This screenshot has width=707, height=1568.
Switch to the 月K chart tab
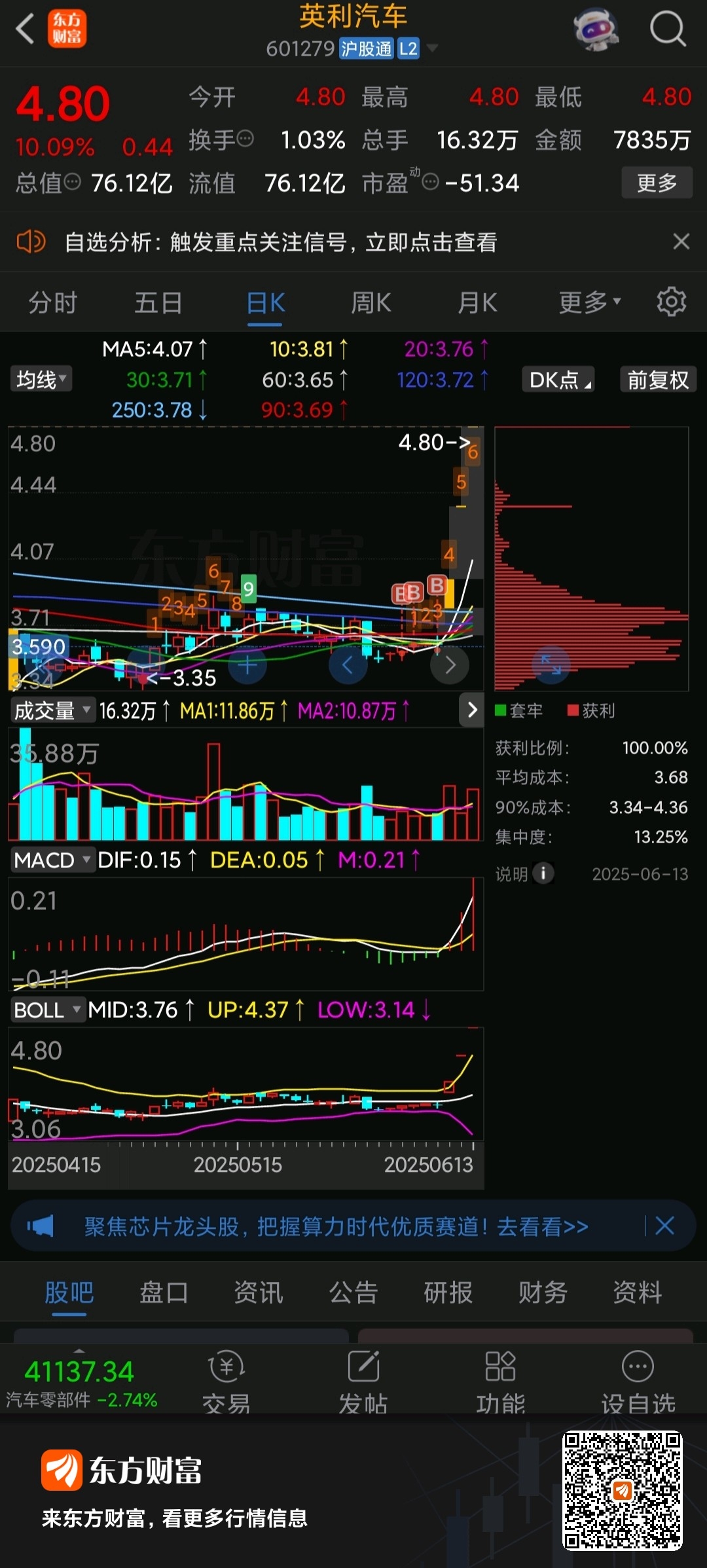[477, 303]
